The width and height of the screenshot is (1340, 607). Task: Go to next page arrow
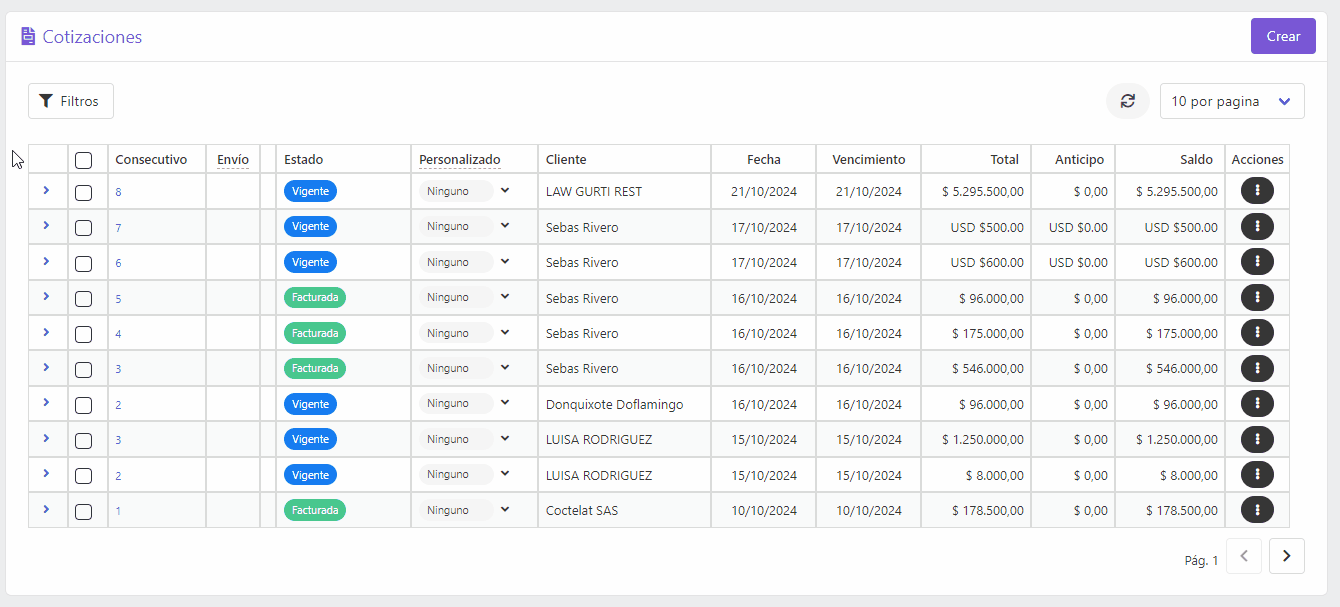click(1287, 556)
